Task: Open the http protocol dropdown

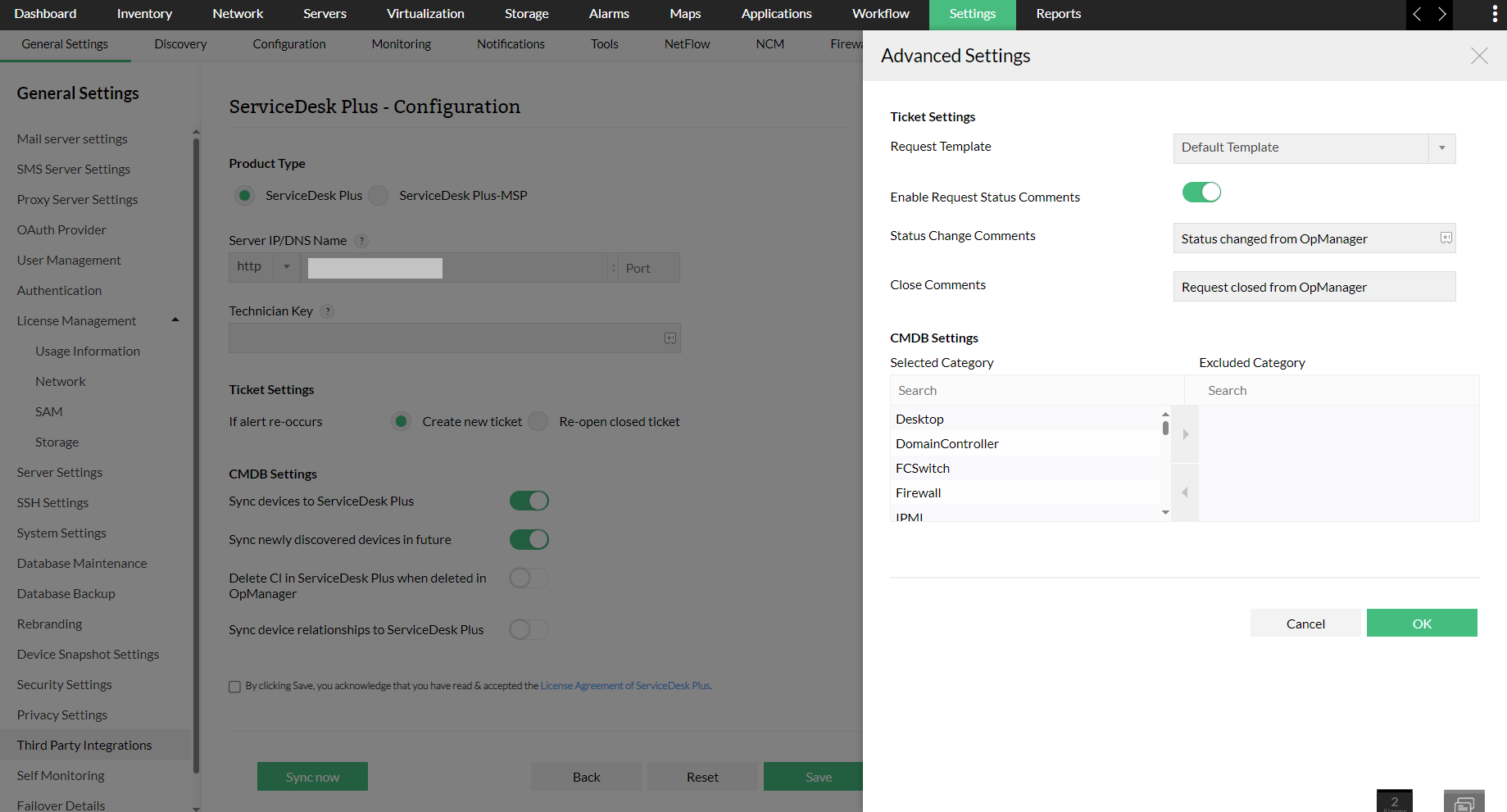Action: click(286, 267)
